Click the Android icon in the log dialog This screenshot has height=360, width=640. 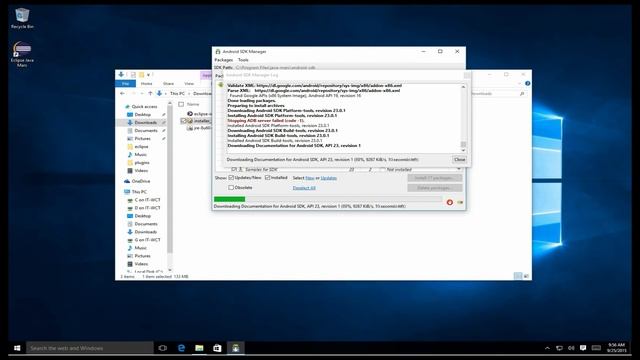coord(221,85)
